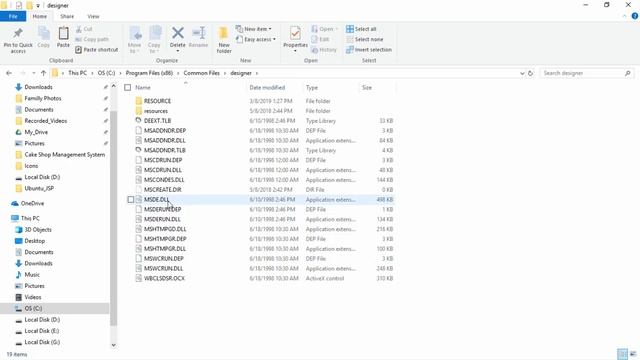640x360 pixels.
Task: Open the Easy access dropdown
Action: click(256, 39)
